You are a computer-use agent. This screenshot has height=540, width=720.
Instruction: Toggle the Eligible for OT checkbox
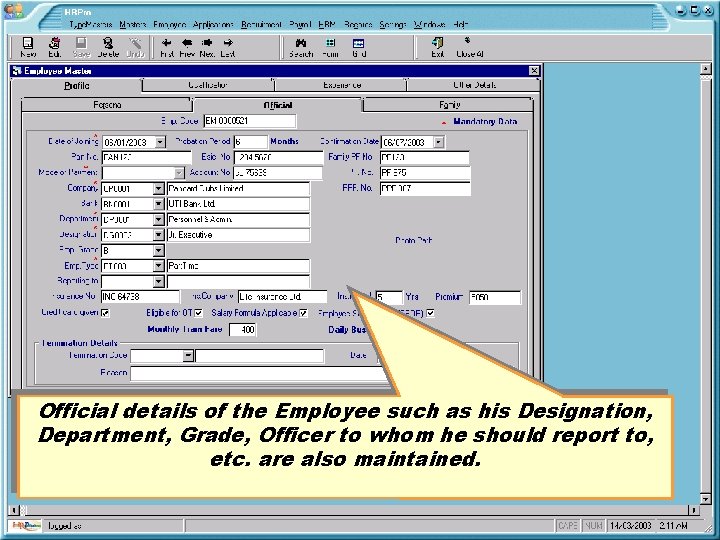click(x=198, y=313)
